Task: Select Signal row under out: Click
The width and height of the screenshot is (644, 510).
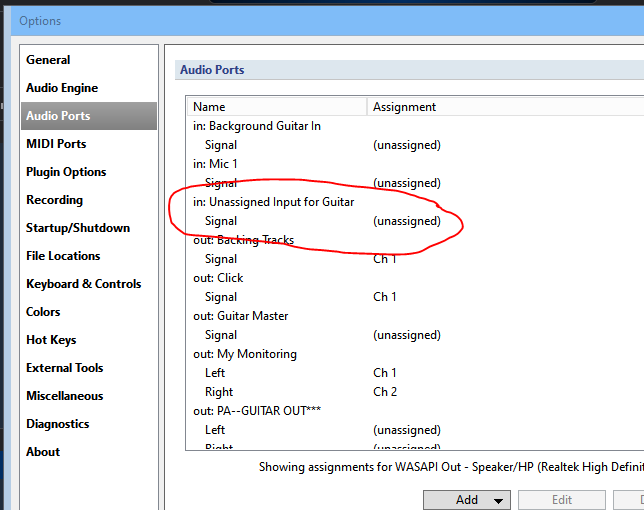Action: click(416, 297)
